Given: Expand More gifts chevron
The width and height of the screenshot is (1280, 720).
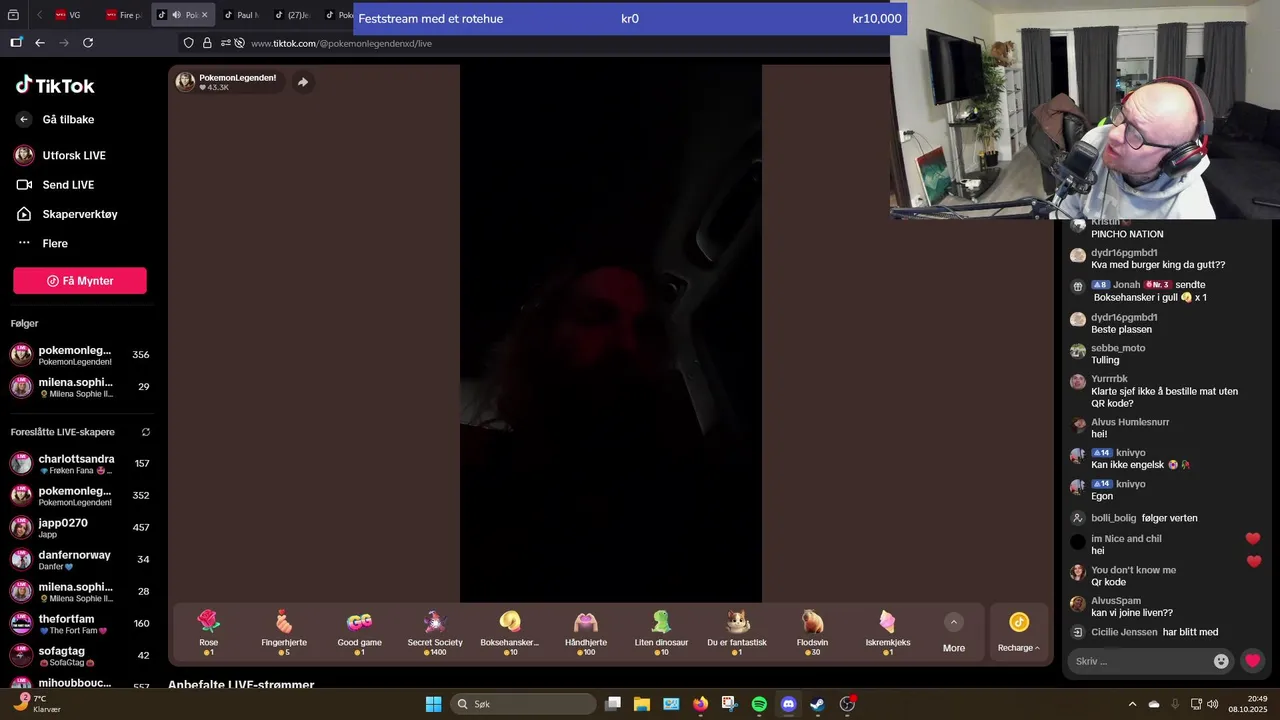Looking at the screenshot, I should [954, 622].
